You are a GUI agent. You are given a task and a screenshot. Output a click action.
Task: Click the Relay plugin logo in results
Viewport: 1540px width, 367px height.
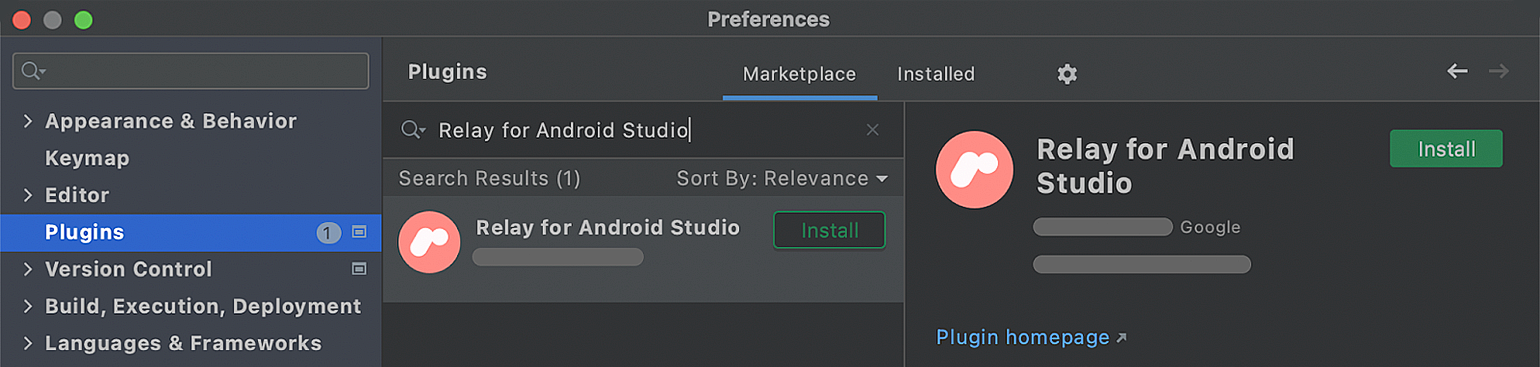click(x=429, y=242)
